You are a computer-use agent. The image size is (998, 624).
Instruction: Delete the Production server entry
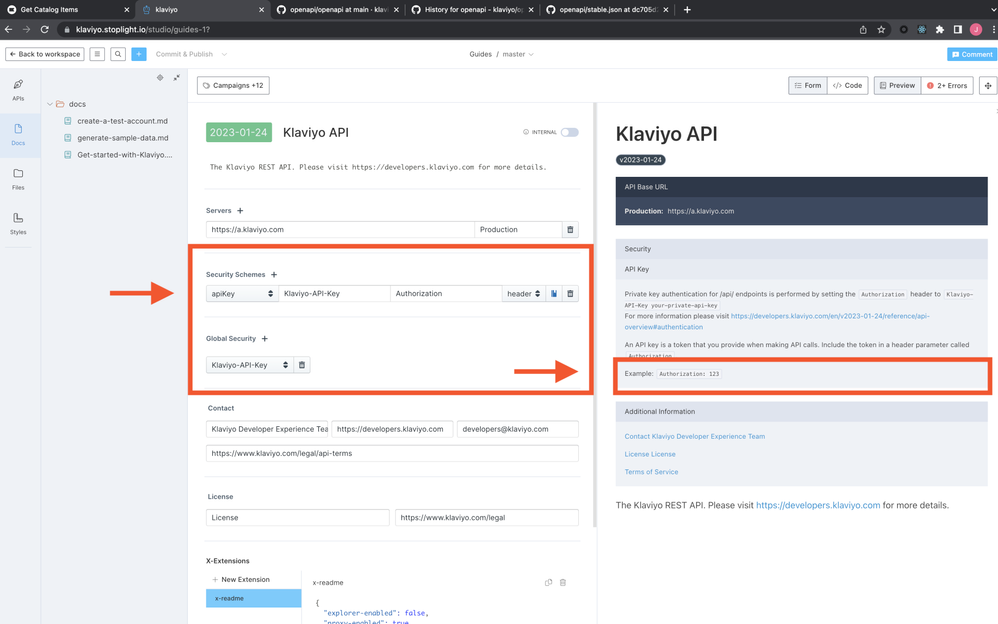click(x=570, y=230)
